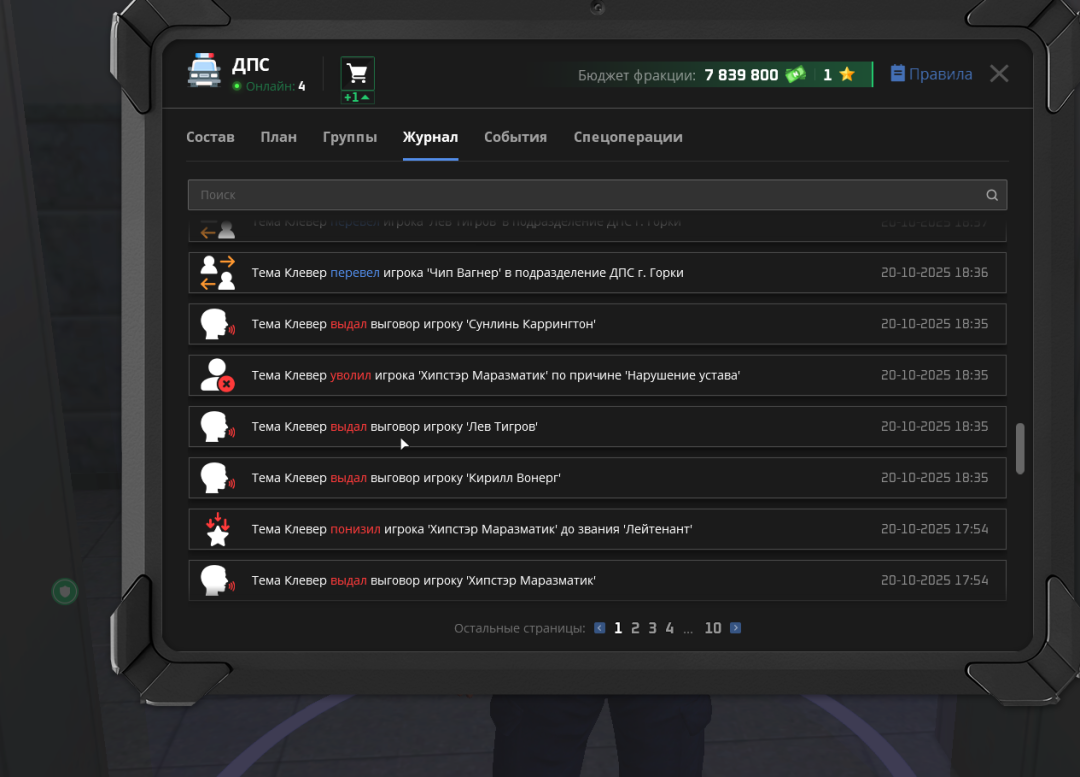1080x777 pixels.
Task: Go to previous journal page arrow
Action: [600, 629]
